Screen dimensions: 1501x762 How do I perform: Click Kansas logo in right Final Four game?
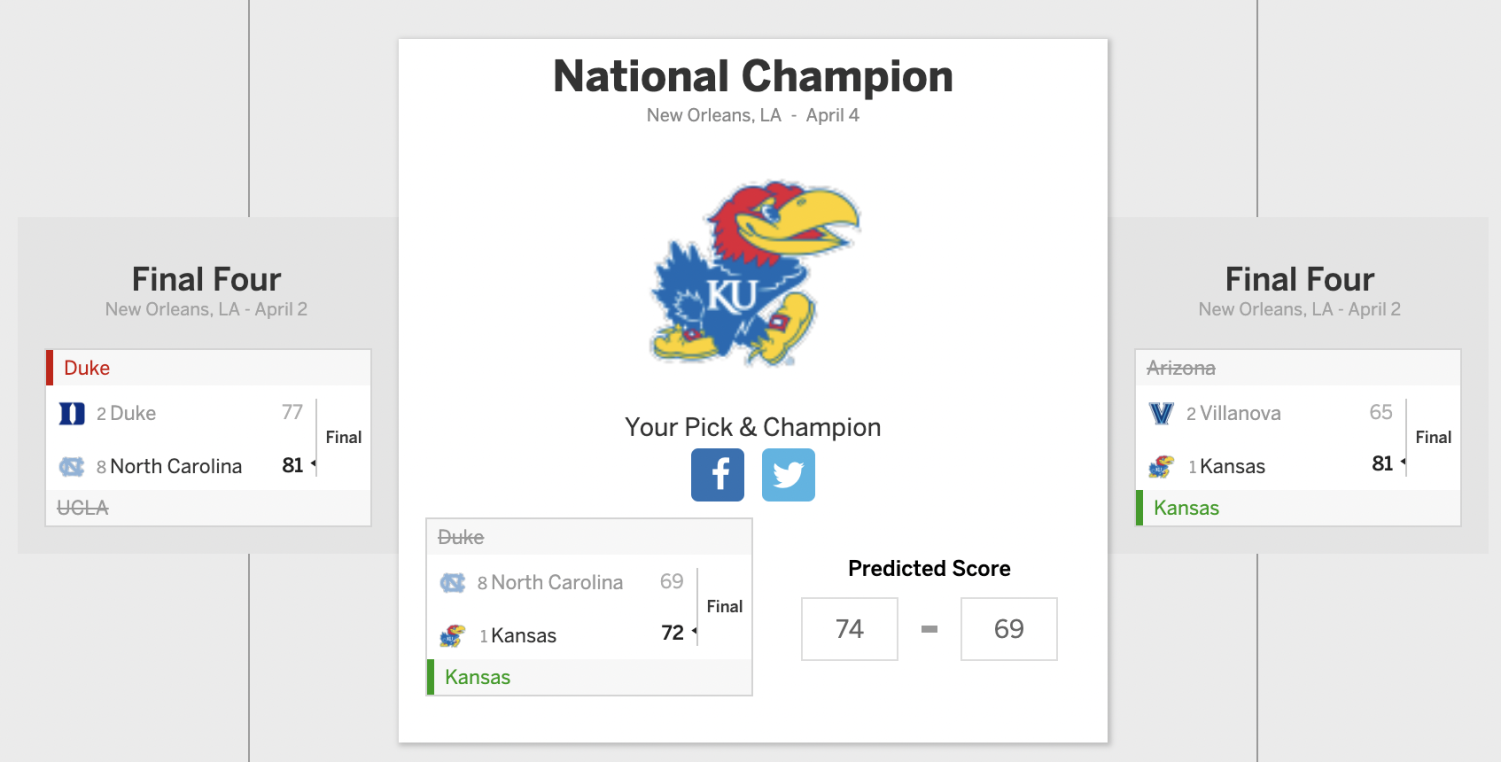coord(1161,466)
